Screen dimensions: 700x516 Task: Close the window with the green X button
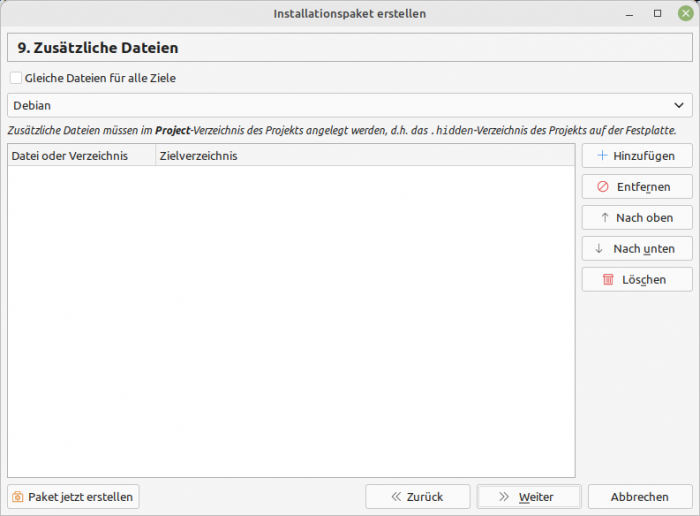pos(684,14)
